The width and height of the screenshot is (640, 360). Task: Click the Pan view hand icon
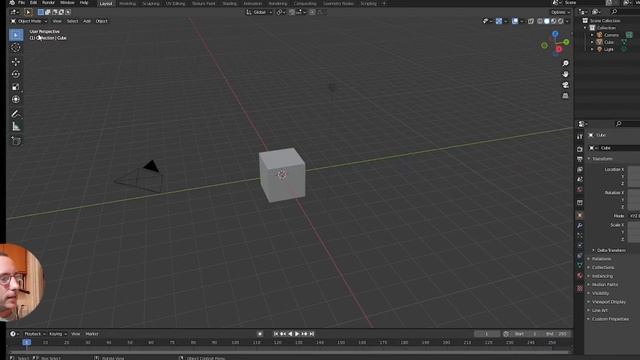point(565,74)
